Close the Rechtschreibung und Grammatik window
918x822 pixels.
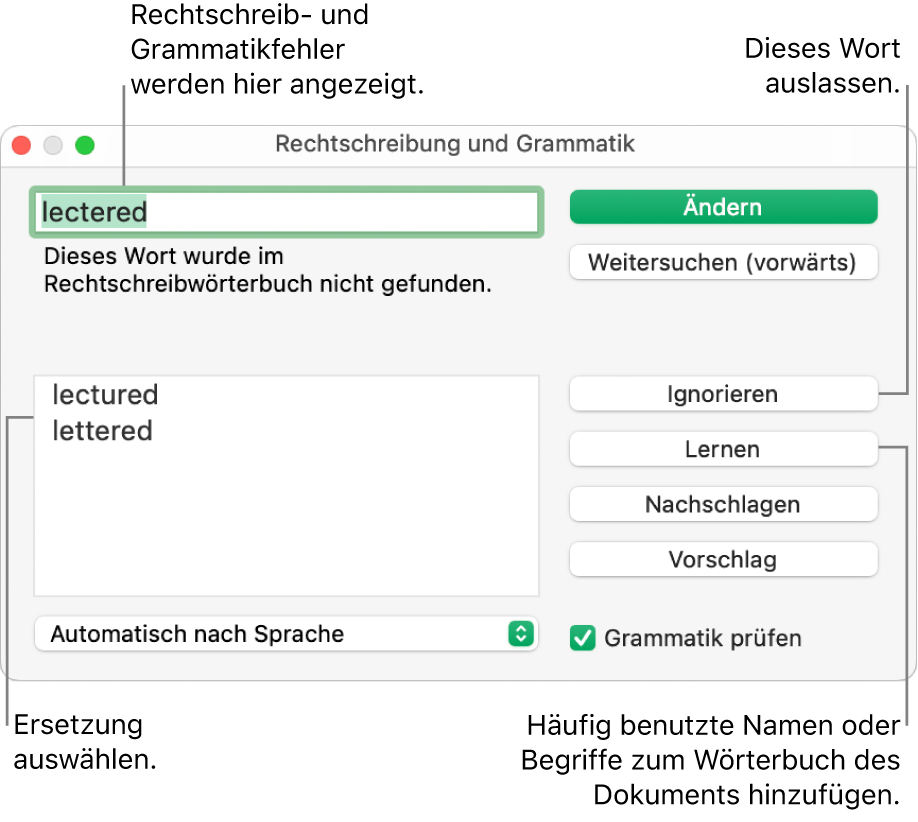pos(21,145)
